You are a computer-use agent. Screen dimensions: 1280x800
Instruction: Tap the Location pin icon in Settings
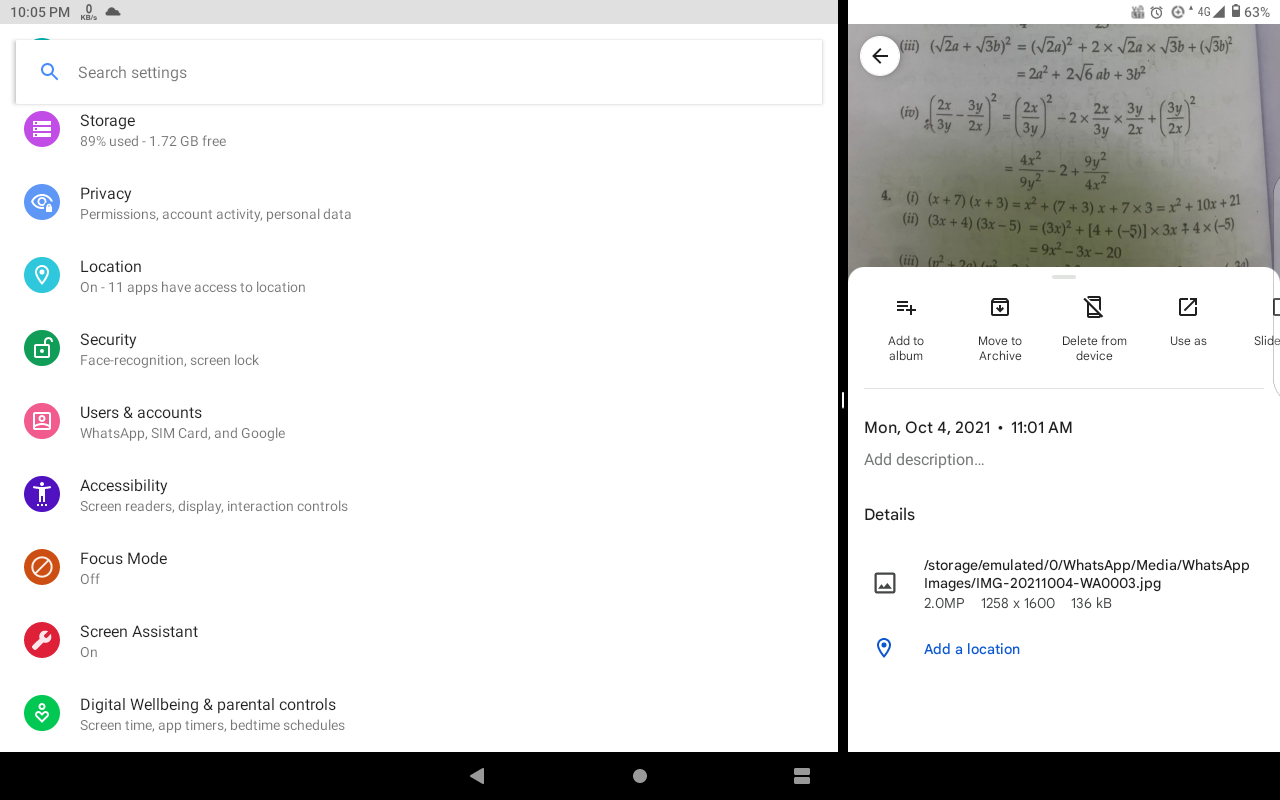tap(42, 275)
